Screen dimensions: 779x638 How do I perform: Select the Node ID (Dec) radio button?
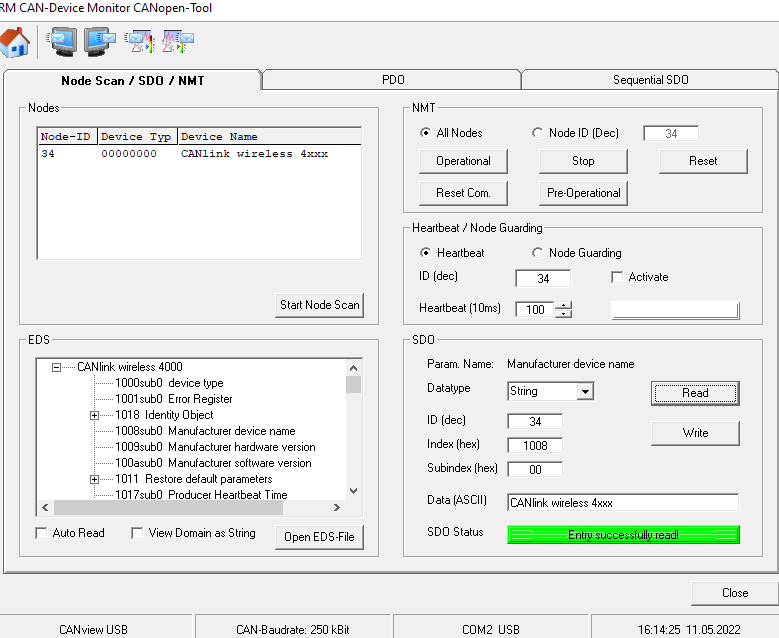coord(538,133)
